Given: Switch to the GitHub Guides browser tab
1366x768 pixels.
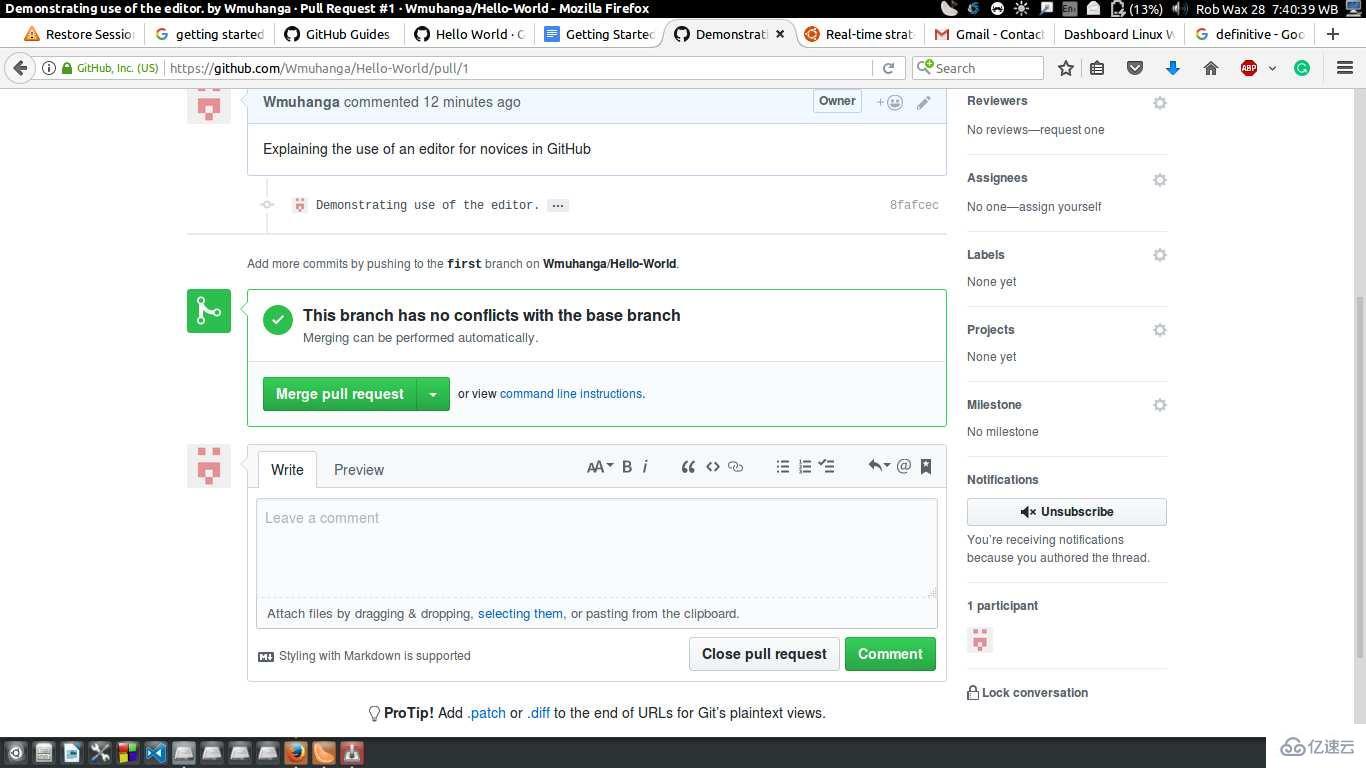Looking at the screenshot, I should pos(338,34).
